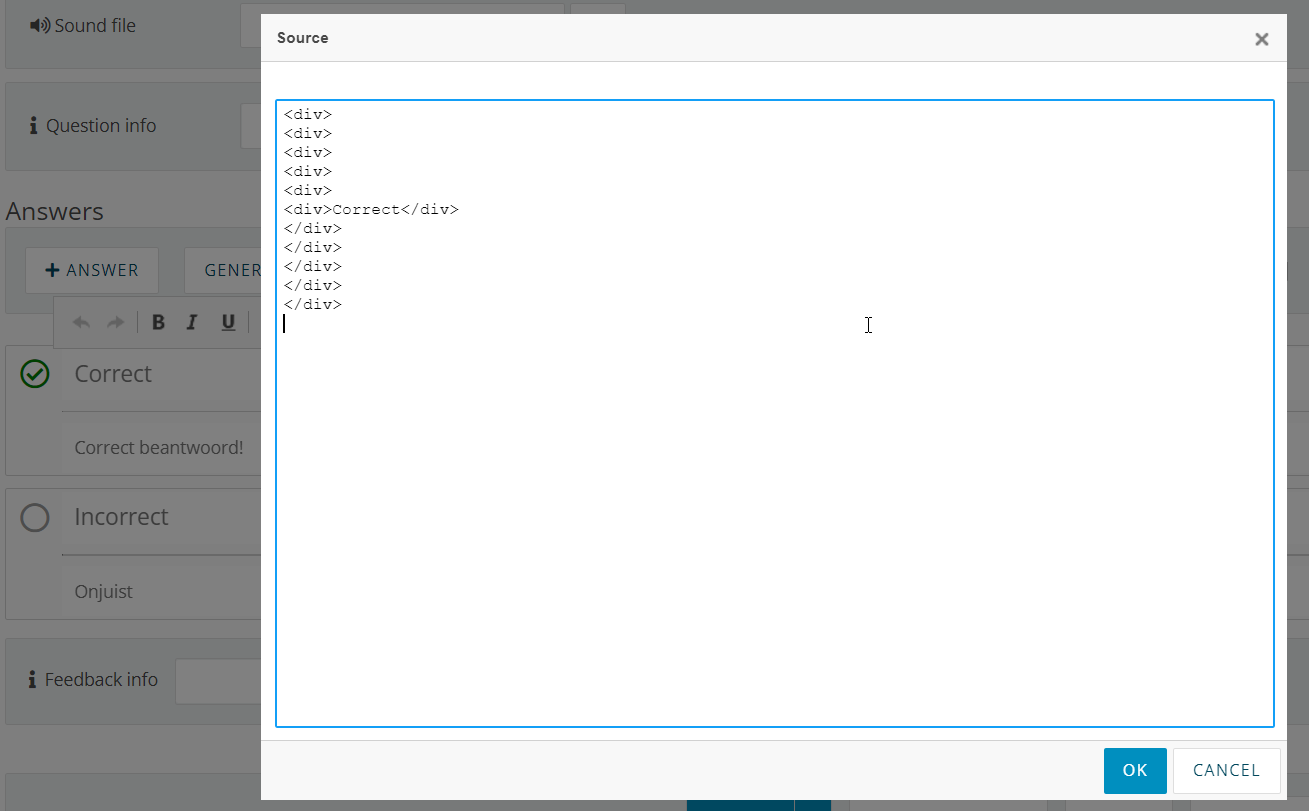Viewport: 1309px width, 811px height.
Task: Click the 'Incorrect' answer text field
Action: [160, 518]
